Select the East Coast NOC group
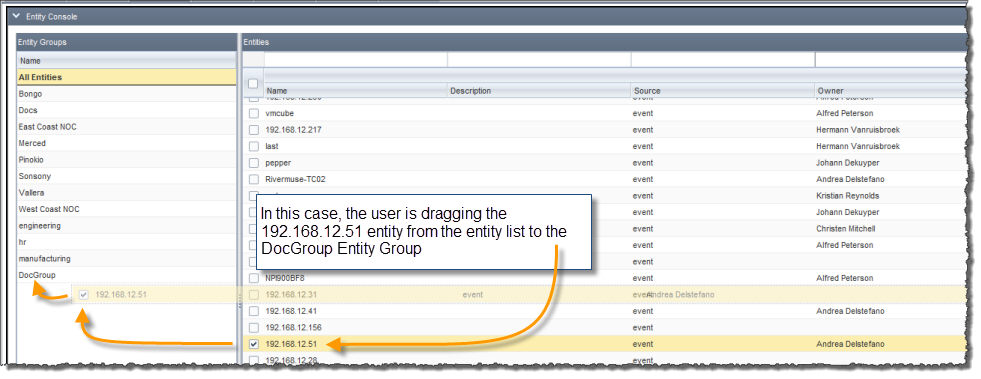This screenshot has height=379, width=981. [126, 127]
